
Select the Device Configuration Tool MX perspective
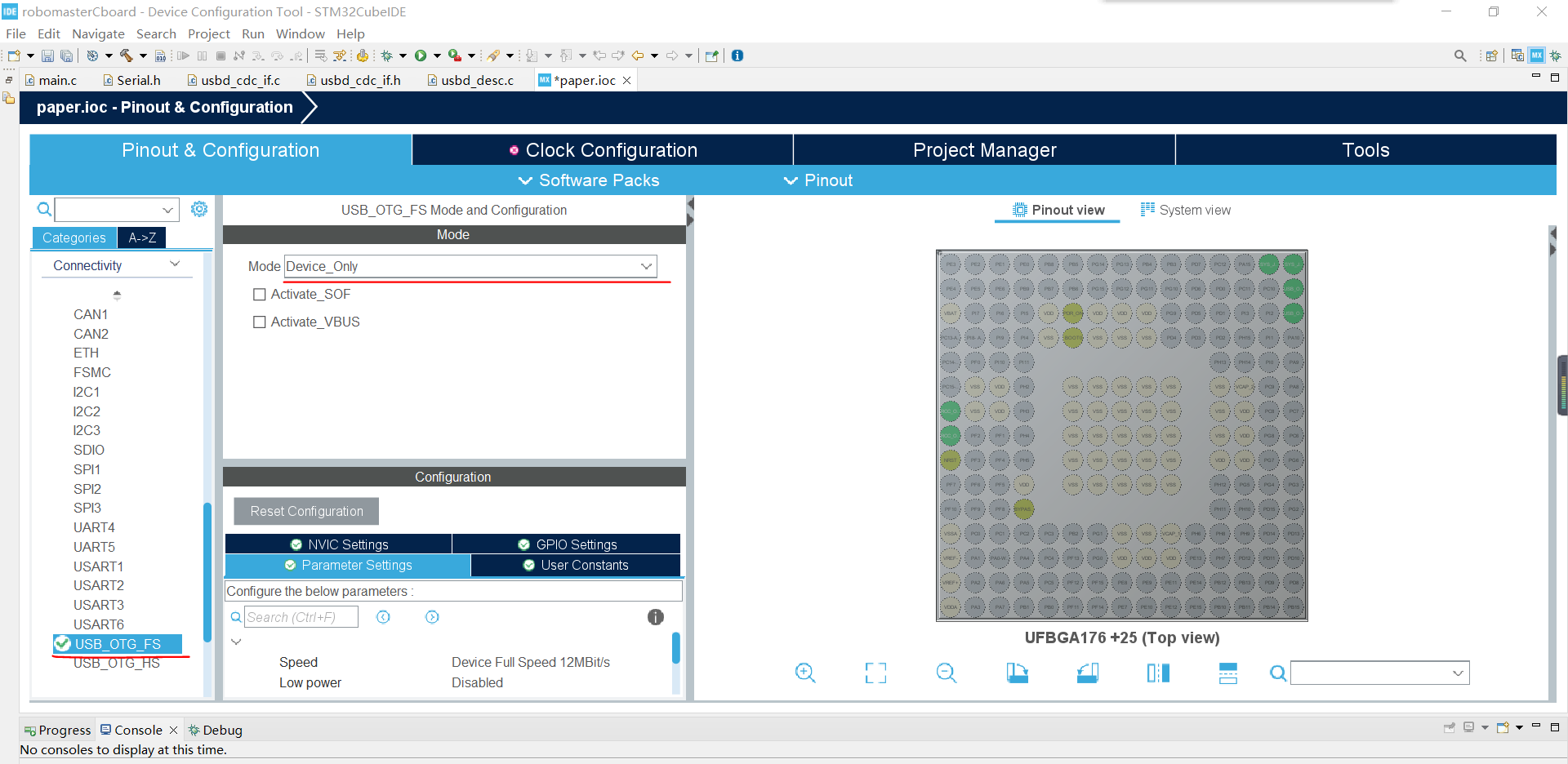coord(1537,56)
